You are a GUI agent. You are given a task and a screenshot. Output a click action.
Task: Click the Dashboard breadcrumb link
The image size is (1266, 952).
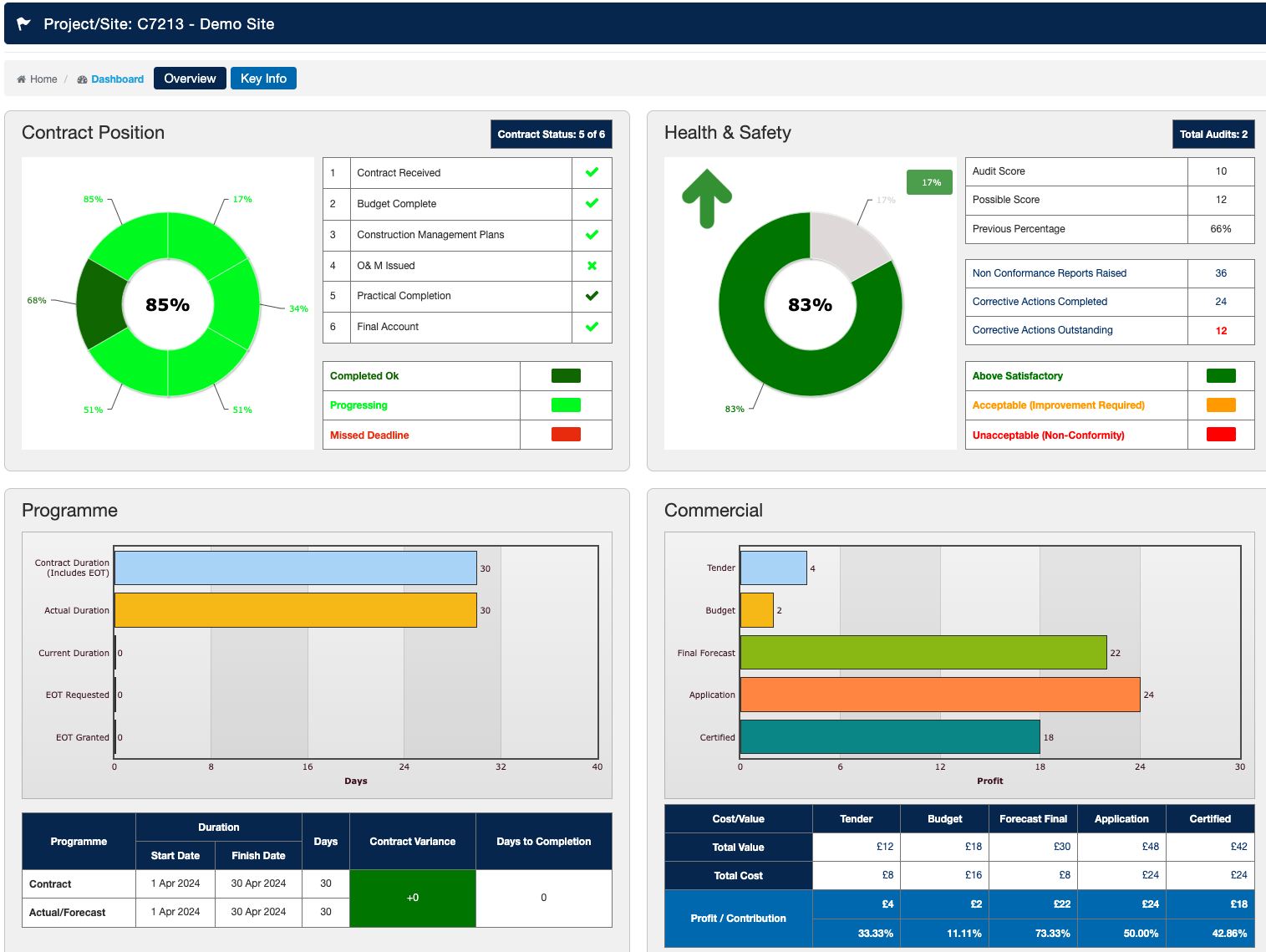click(117, 79)
